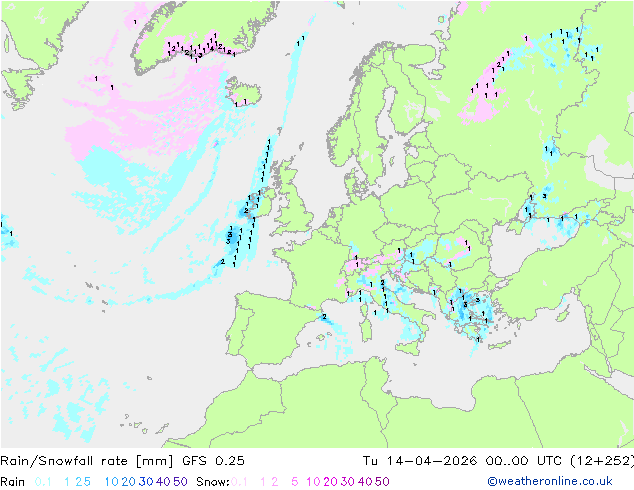Select the Snow legend value 1

tap(263, 482)
